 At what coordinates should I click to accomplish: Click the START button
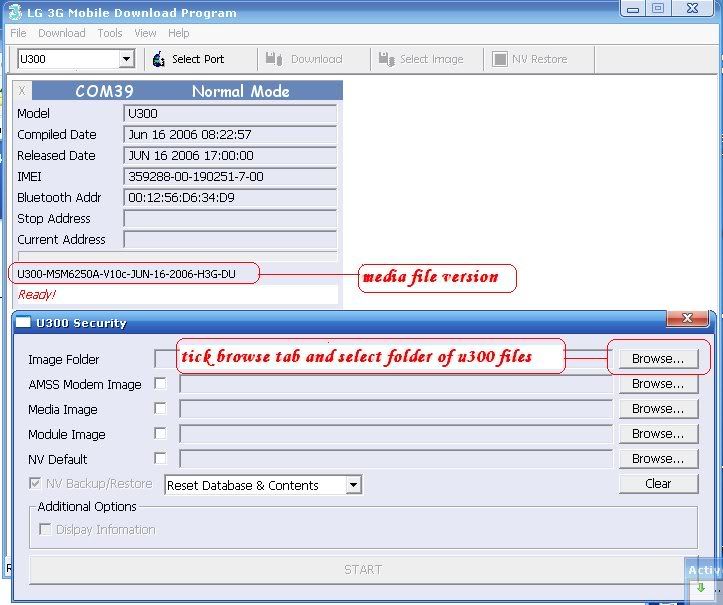pyautogui.click(x=363, y=569)
